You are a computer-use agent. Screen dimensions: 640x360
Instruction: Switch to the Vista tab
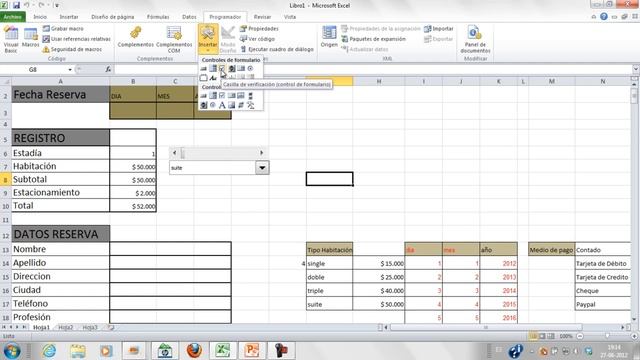(290, 17)
